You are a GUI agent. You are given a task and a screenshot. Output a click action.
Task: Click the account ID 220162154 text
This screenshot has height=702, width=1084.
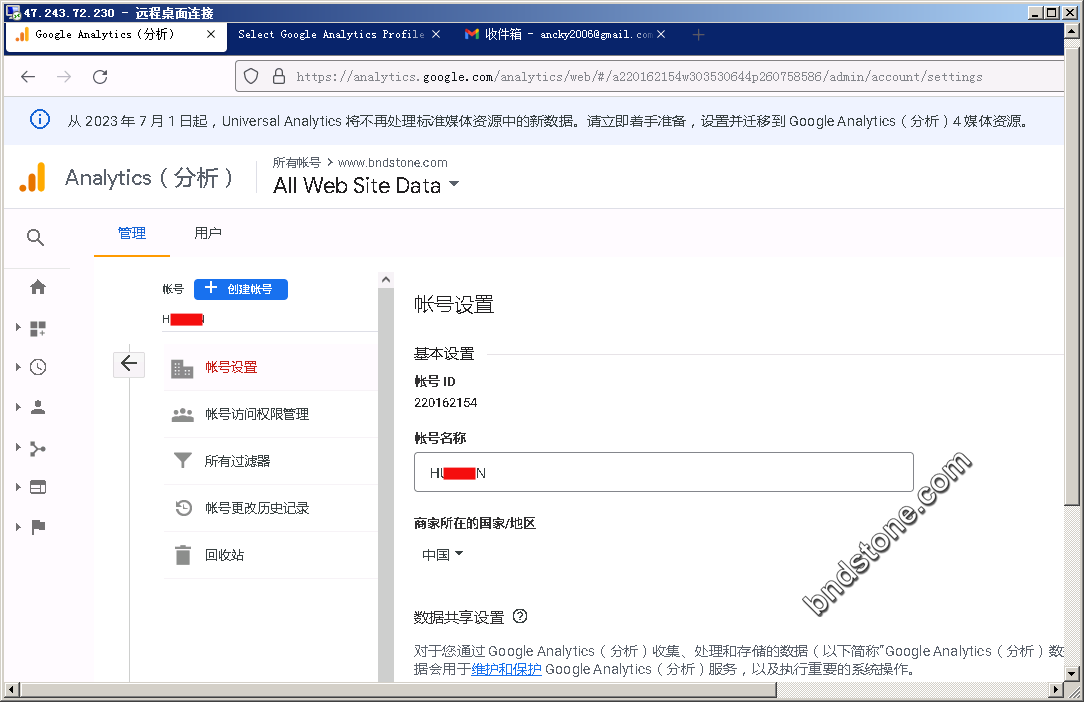(446, 403)
